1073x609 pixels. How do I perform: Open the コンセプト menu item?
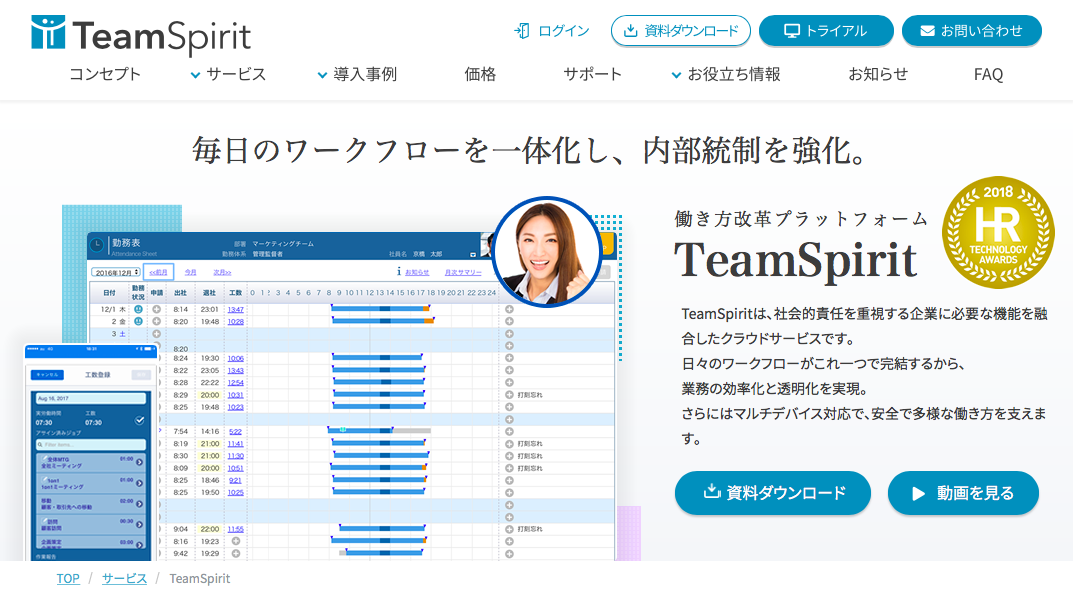click(x=105, y=74)
